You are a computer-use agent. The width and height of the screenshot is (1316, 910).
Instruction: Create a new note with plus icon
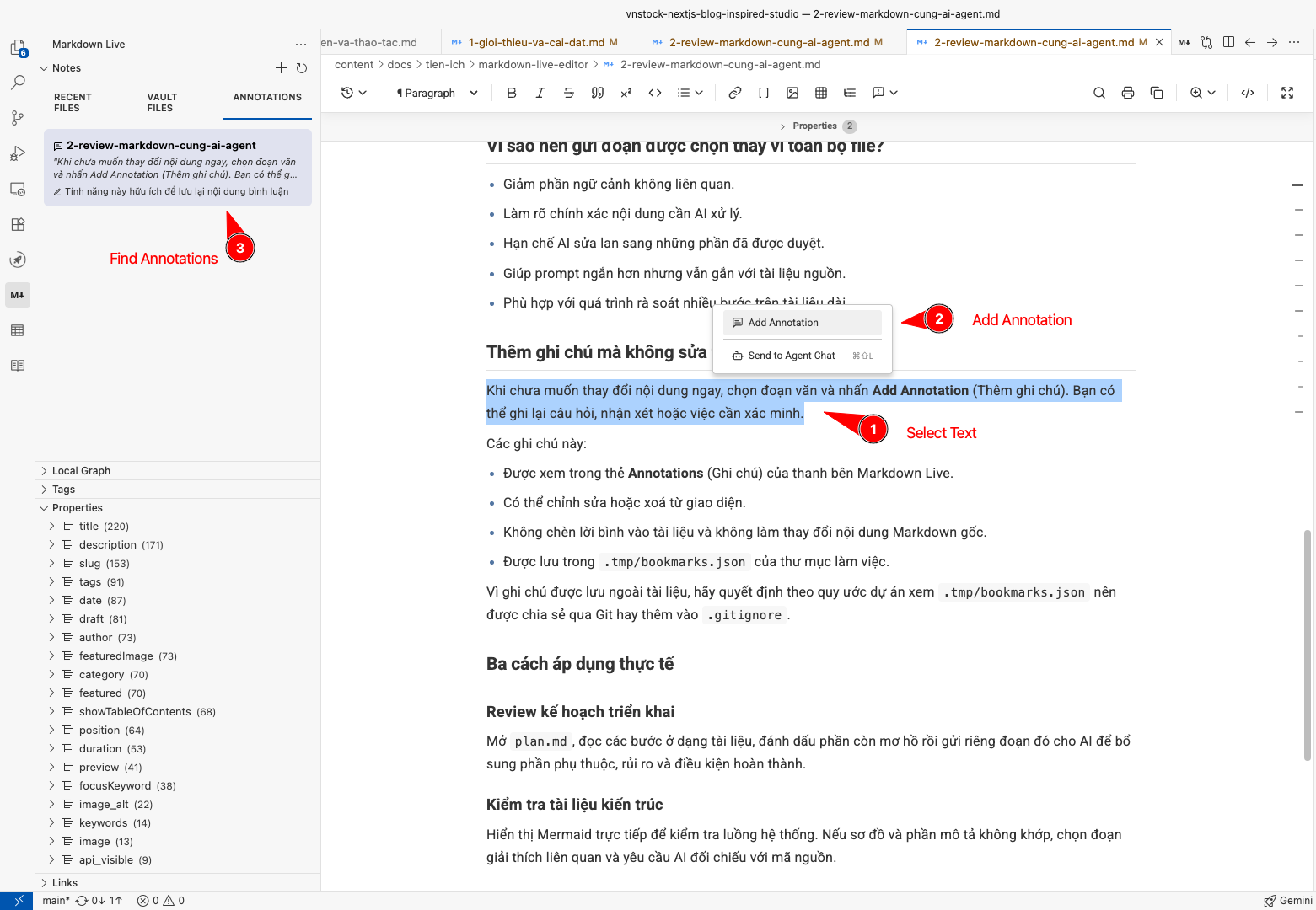282,68
